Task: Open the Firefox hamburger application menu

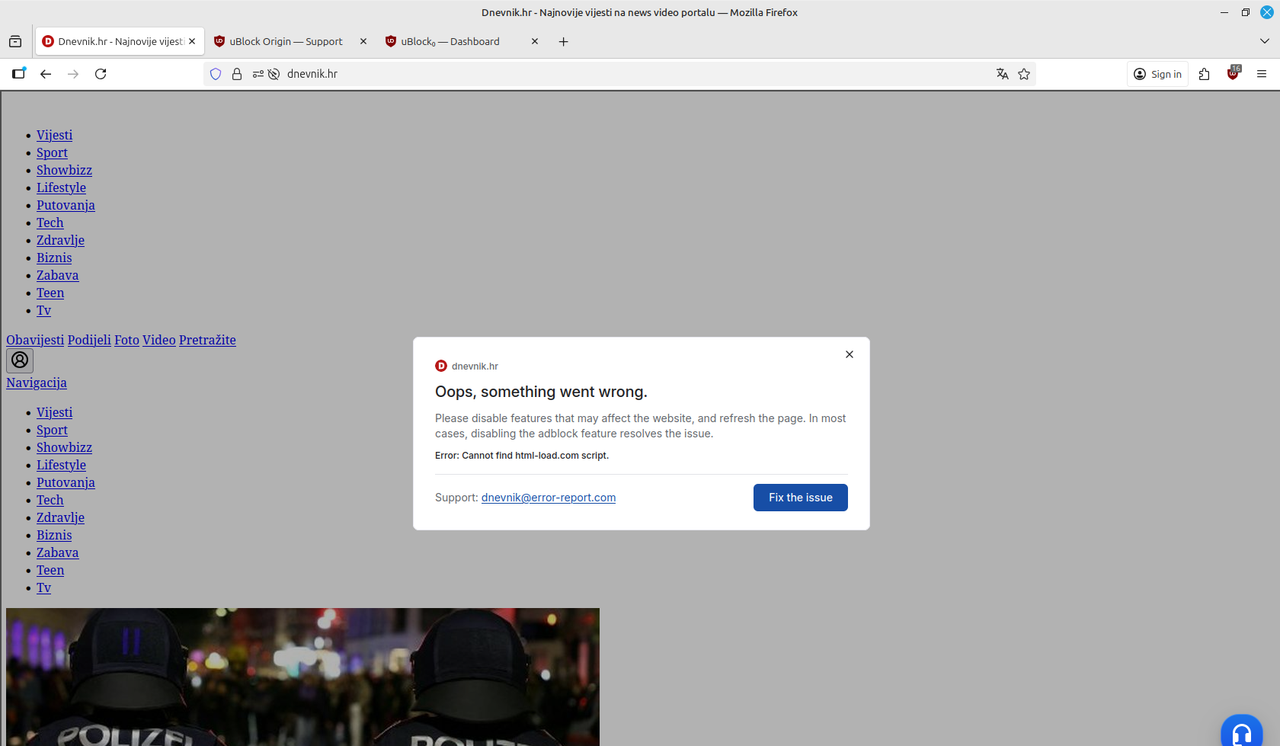Action: pos(1261,74)
